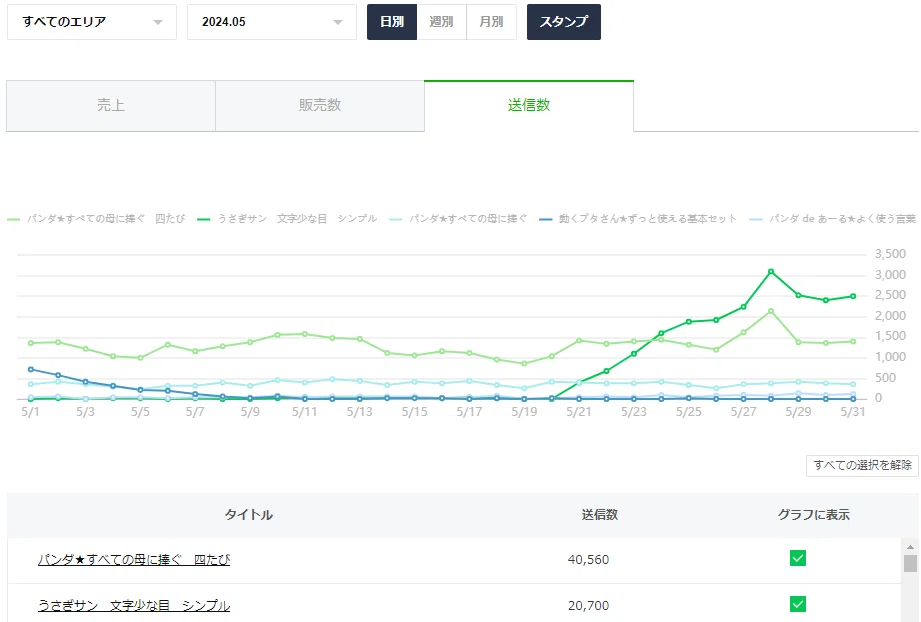
Task: Click the 20,700 value cell
Action: (x=588, y=606)
